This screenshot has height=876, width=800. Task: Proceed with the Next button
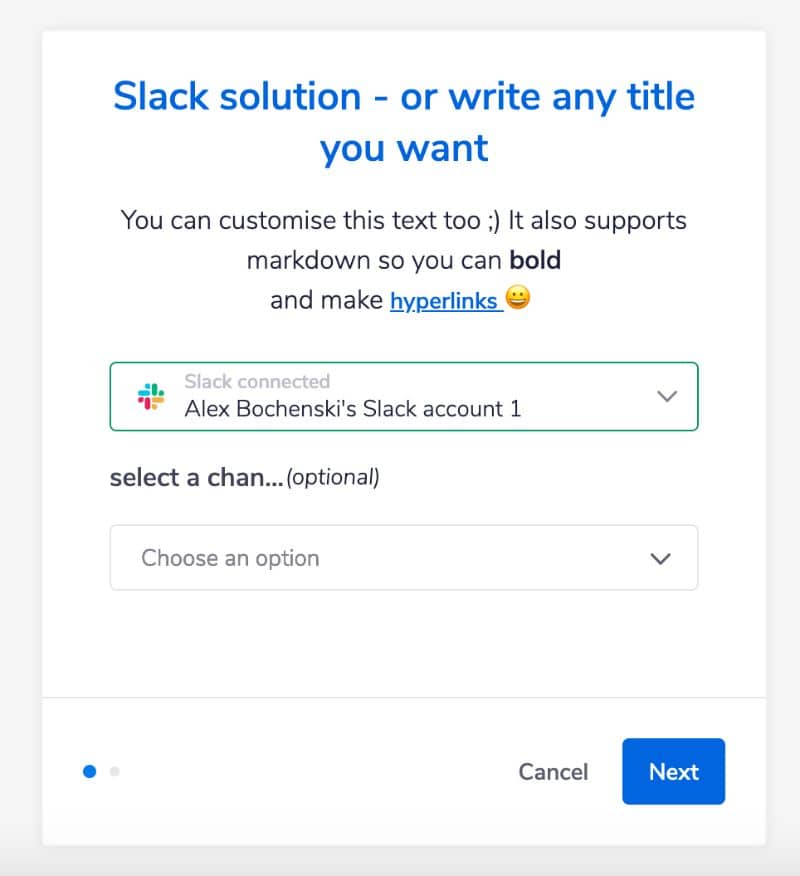tap(674, 772)
